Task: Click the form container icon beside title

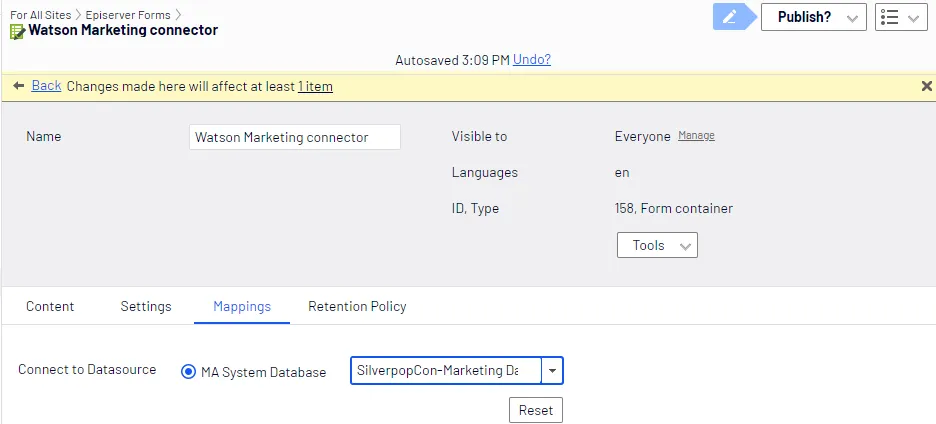Action: tap(17, 31)
